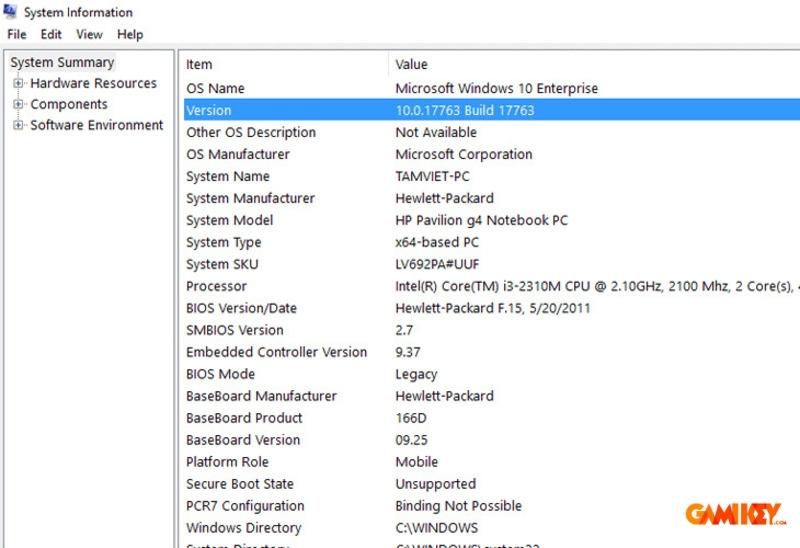Select the Windows Directory row

(x=492, y=527)
